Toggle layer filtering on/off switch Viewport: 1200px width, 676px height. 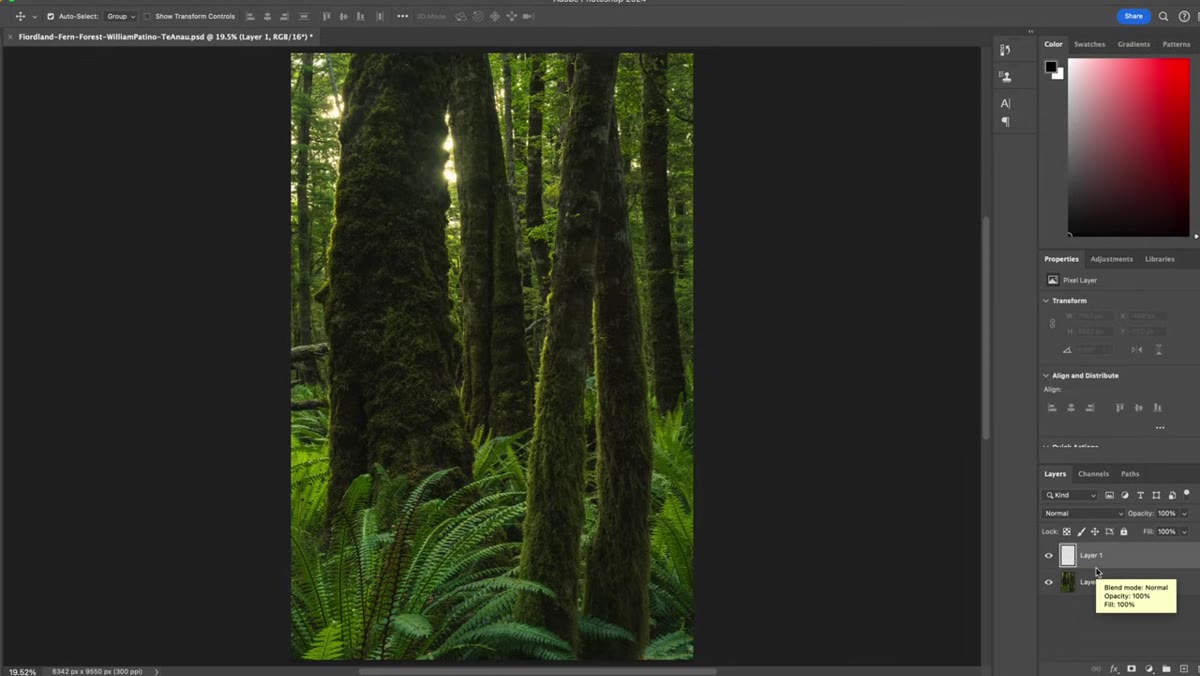coord(1187,493)
